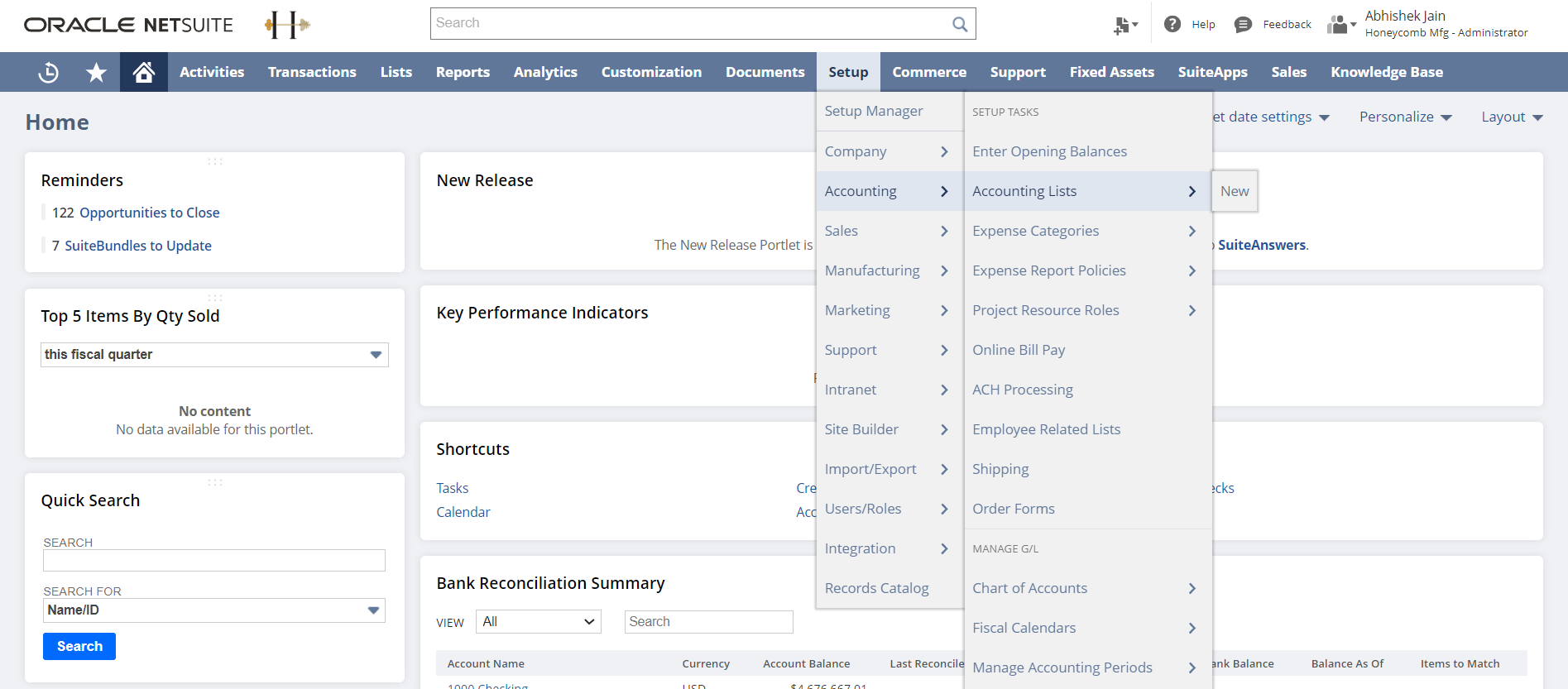
Task: Select Setup Manager in the menu
Action: (873, 111)
